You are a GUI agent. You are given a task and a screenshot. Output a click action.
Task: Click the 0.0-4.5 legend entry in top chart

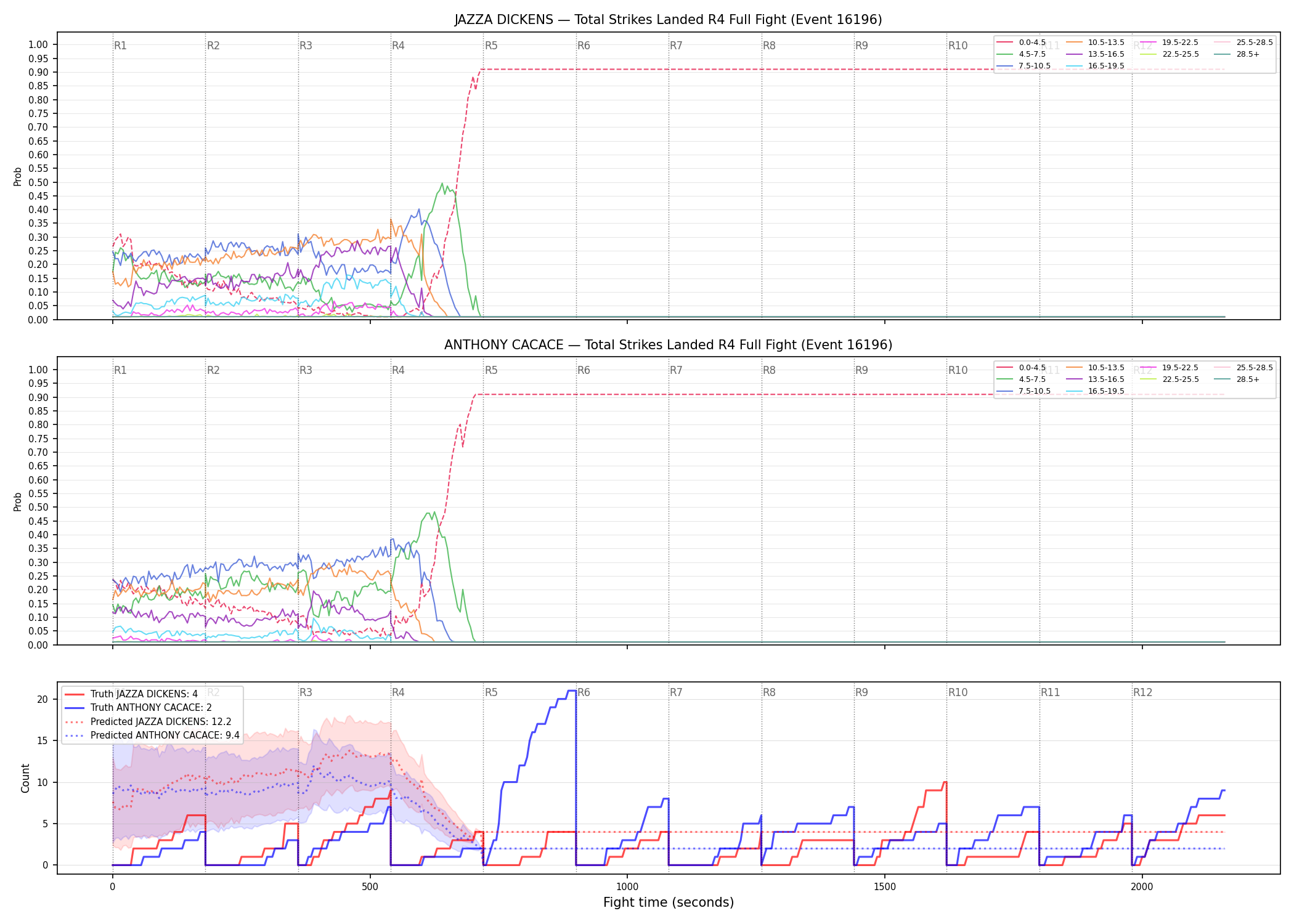1021,43
